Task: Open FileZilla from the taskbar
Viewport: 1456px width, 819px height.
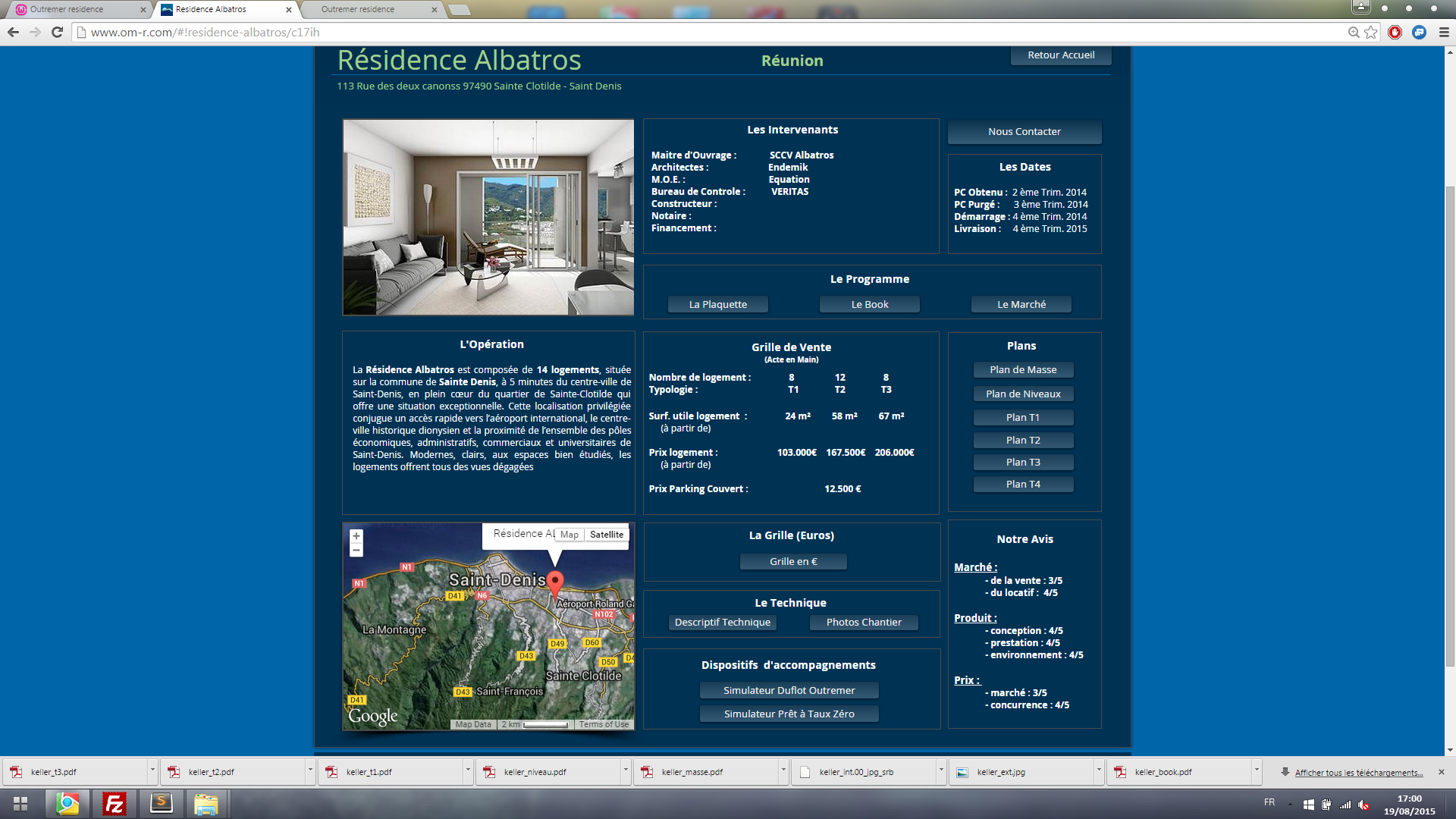Action: [x=114, y=803]
